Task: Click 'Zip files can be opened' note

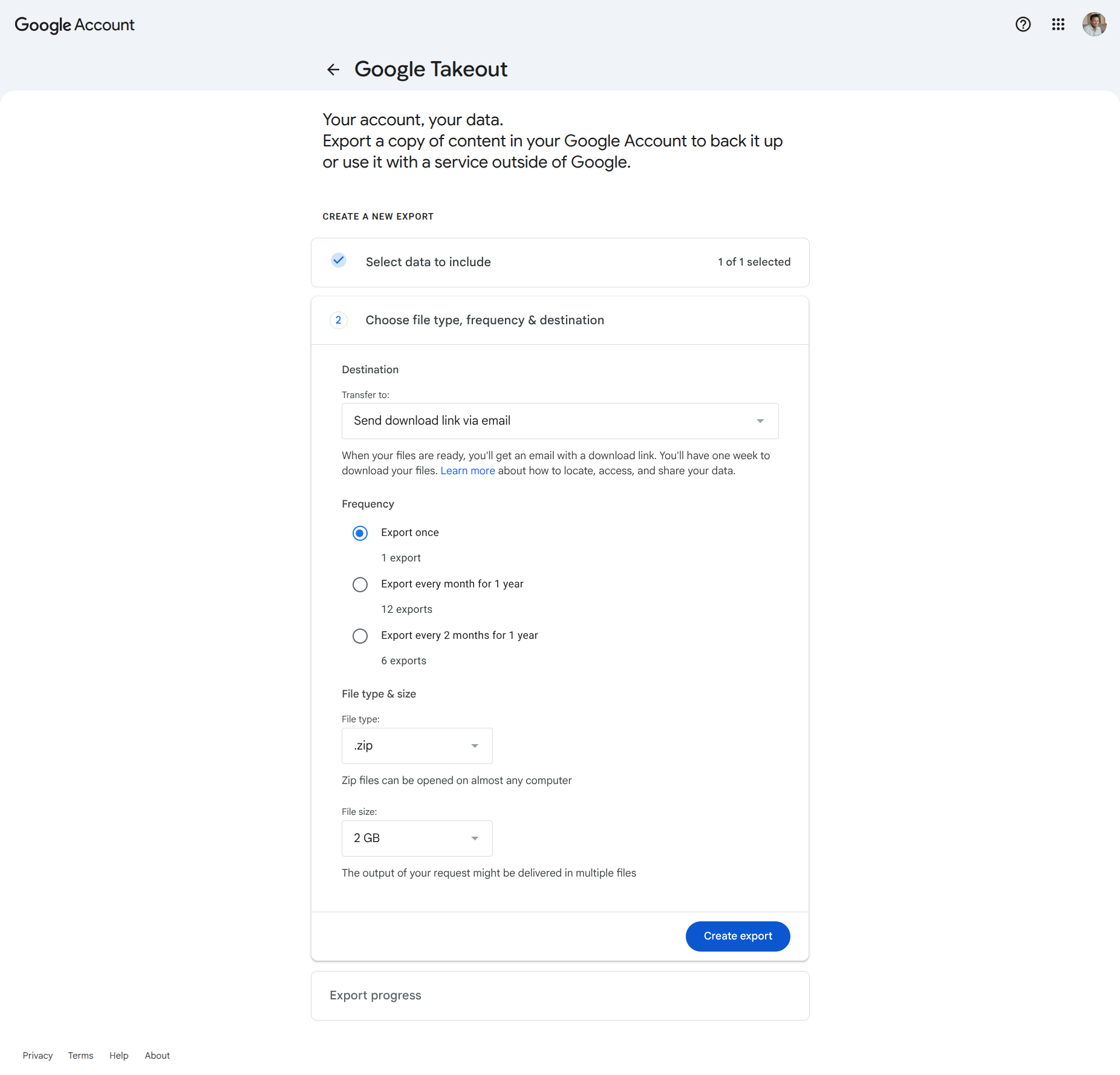Action: (x=457, y=780)
